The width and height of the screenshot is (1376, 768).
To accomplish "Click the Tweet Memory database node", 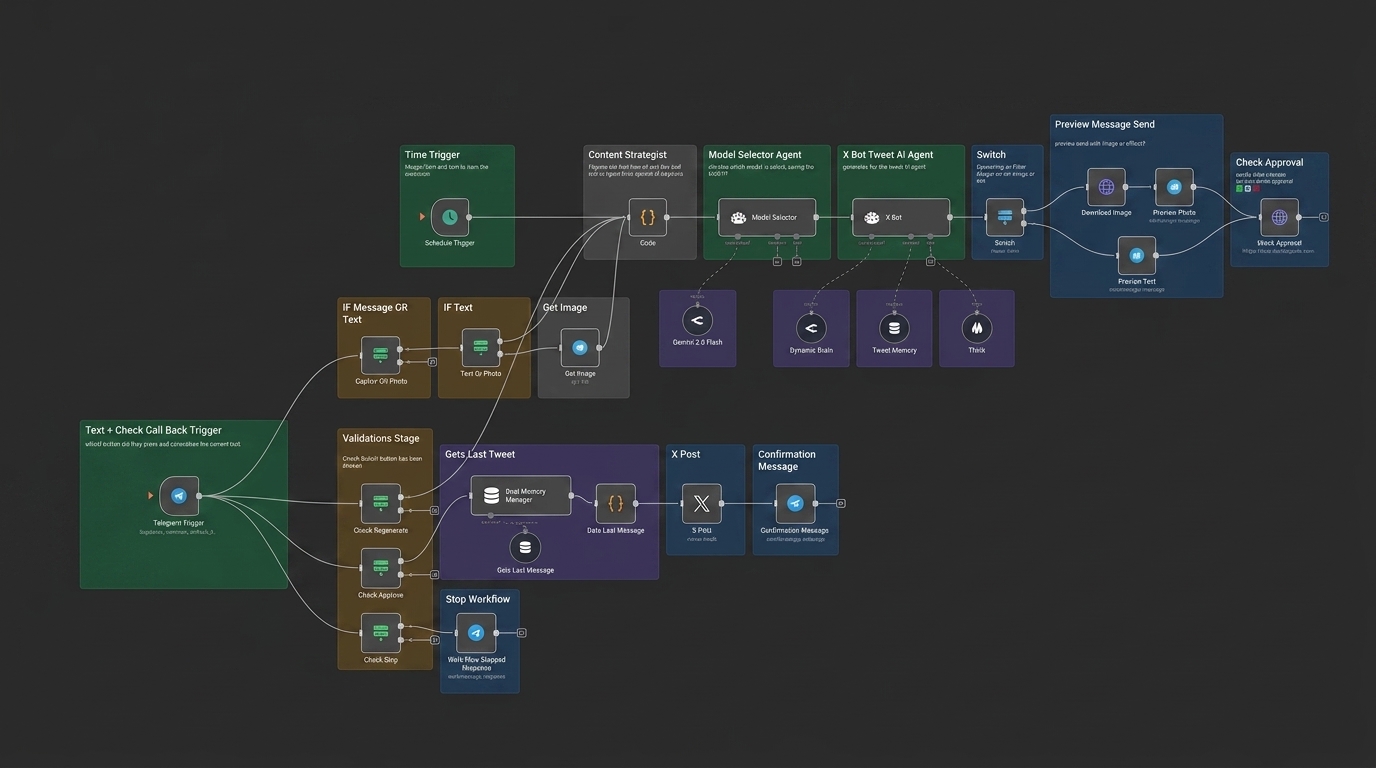I will pyautogui.click(x=894, y=328).
